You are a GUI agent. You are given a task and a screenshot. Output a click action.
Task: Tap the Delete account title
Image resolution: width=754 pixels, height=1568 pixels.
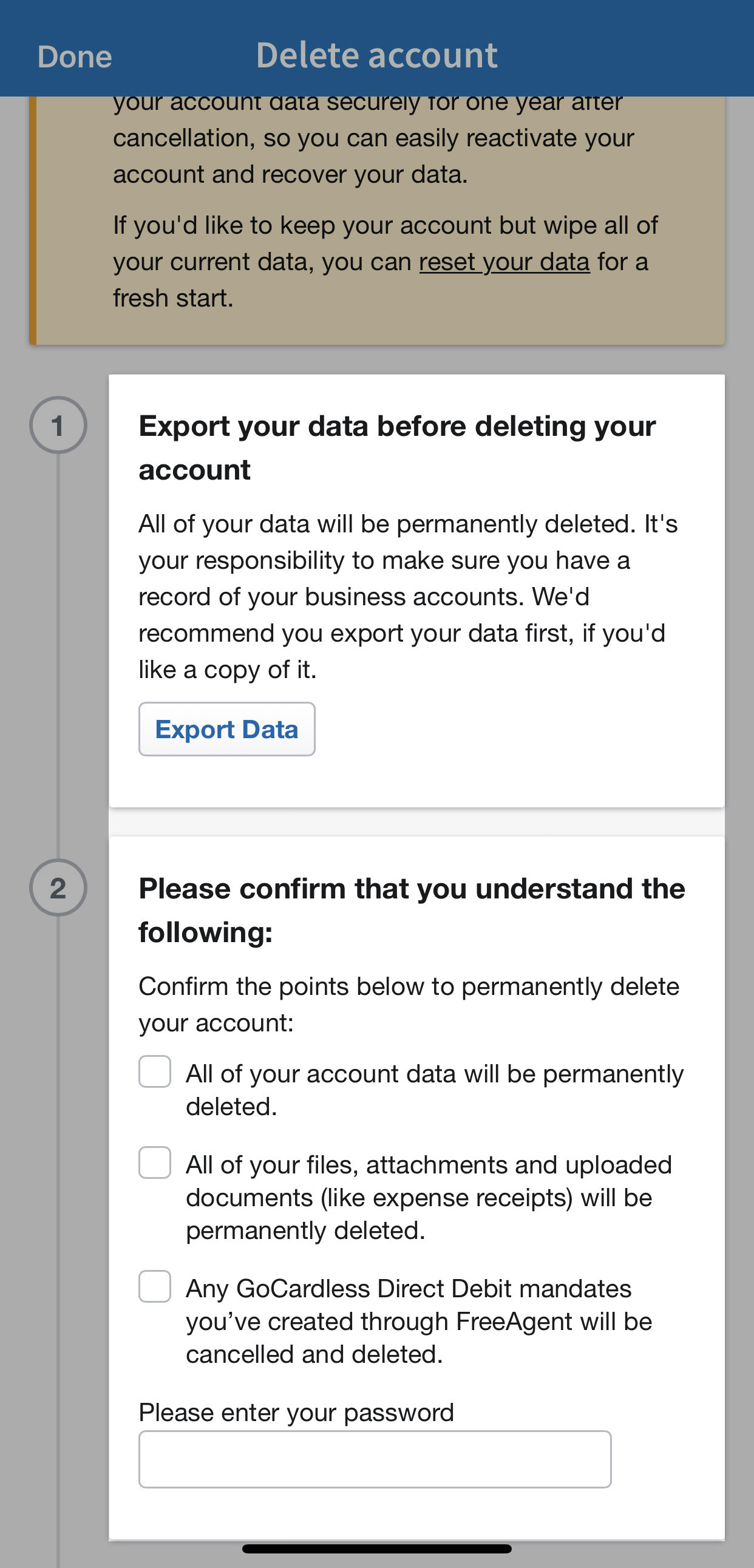pos(376,55)
